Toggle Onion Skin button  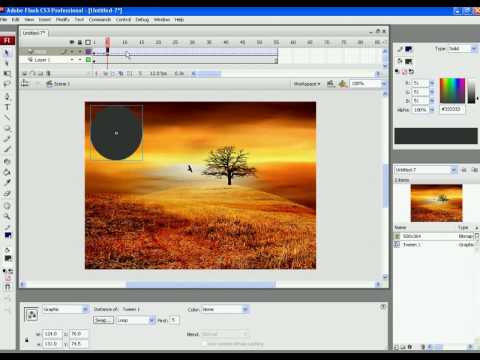pyautogui.click(x=106, y=74)
